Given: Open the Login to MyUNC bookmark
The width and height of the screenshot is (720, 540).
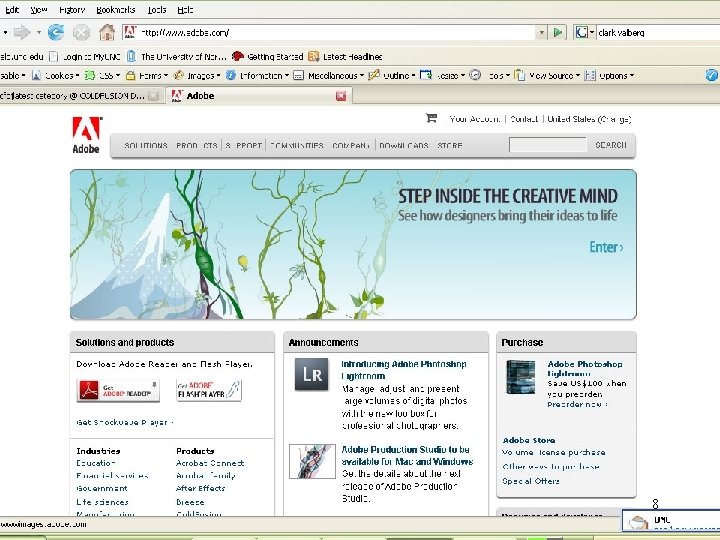Looking at the screenshot, I should [x=84, y=56].
